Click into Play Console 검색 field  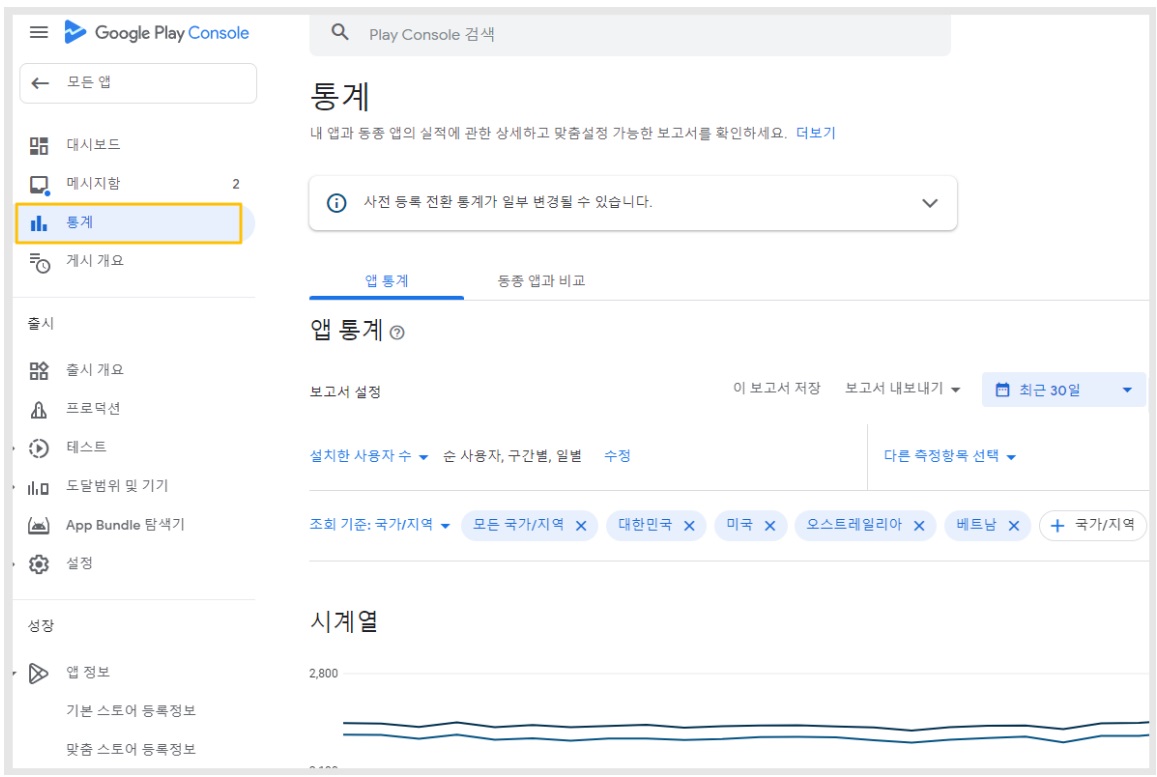(x=629, y=34)
